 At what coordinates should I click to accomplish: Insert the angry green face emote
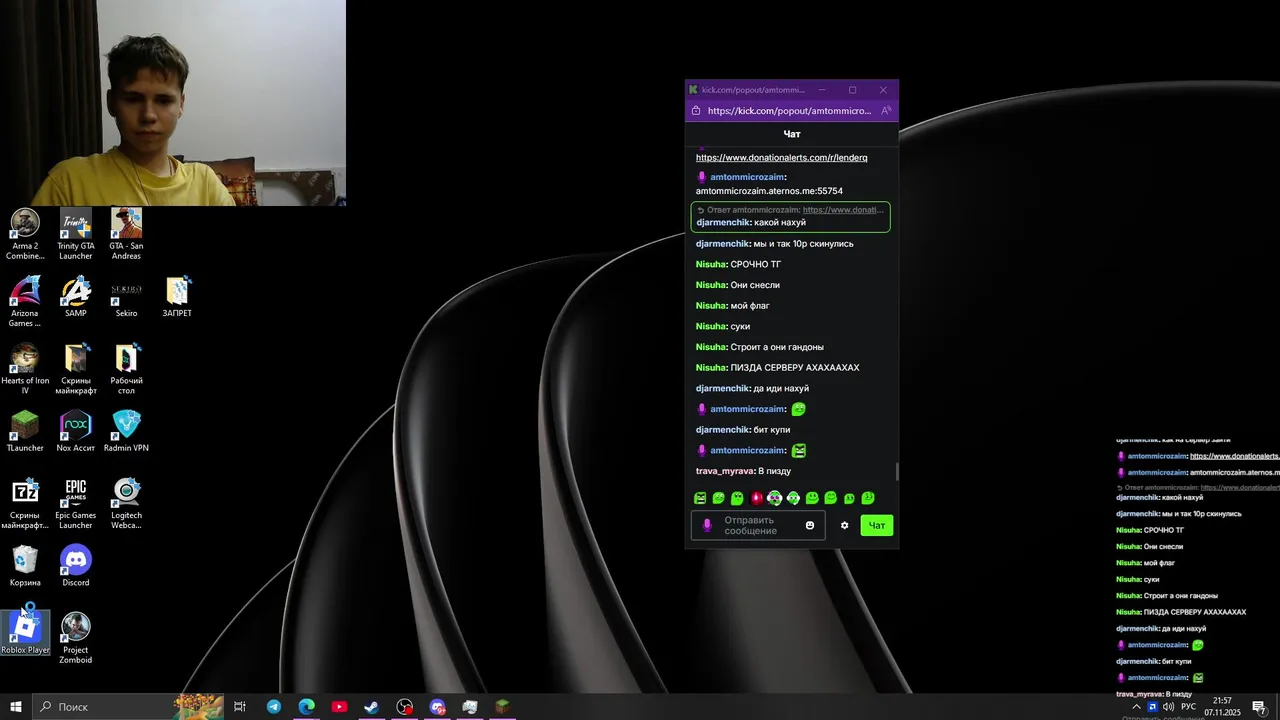[700, 498]
